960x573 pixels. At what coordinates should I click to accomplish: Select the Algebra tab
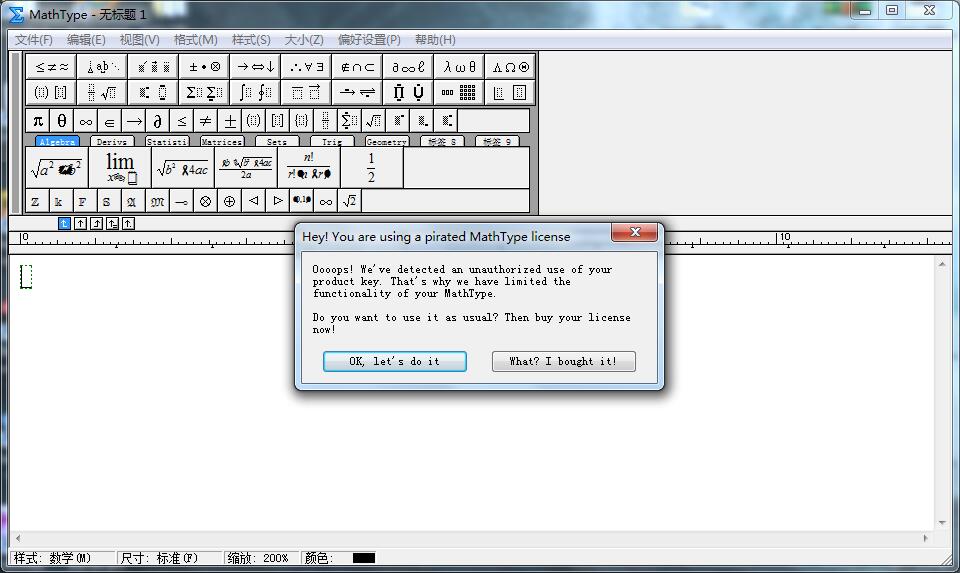(57, 142)
